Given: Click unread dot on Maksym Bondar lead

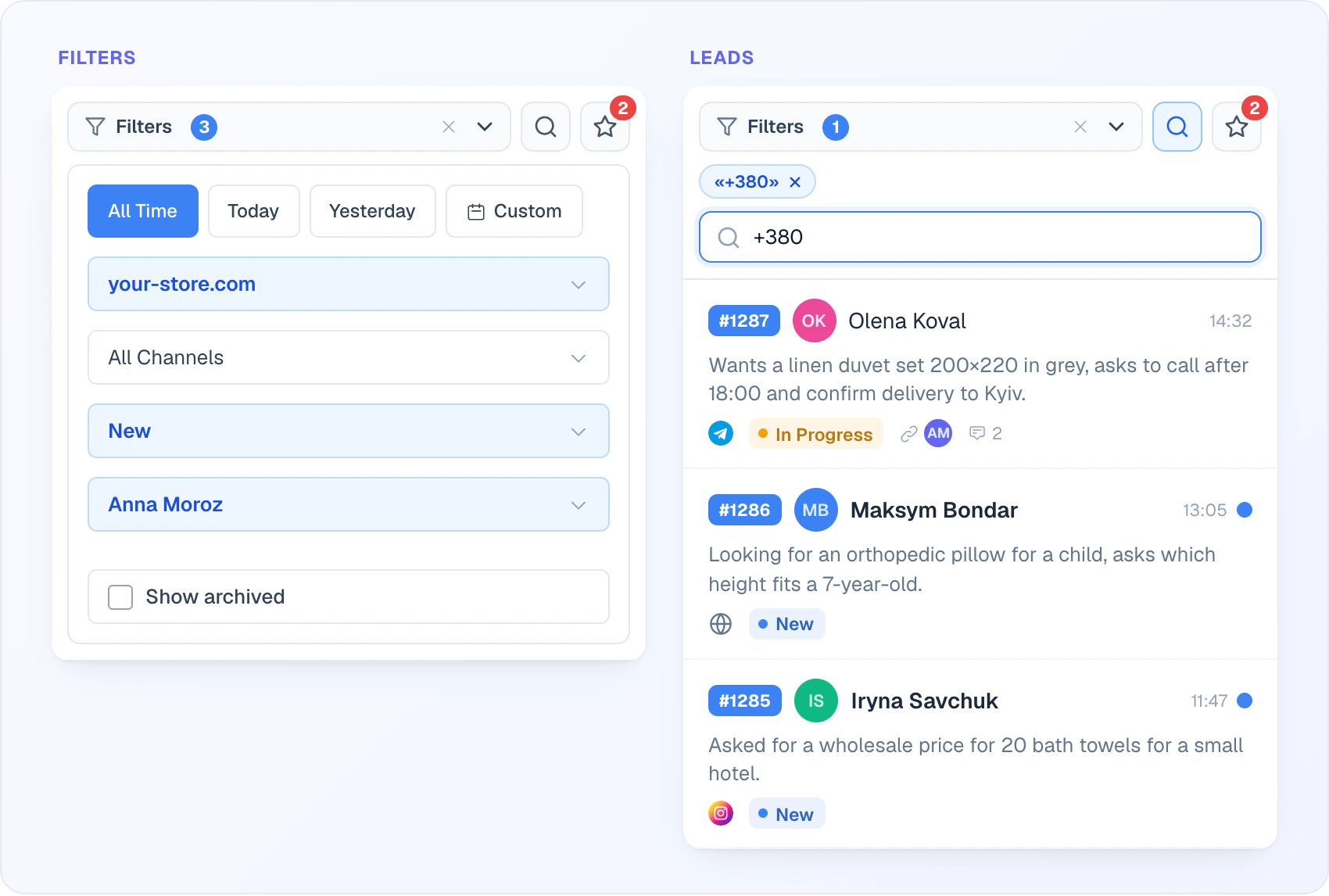Looking at the screenshot, I should pyautogui.click(x=1245, y=510).
